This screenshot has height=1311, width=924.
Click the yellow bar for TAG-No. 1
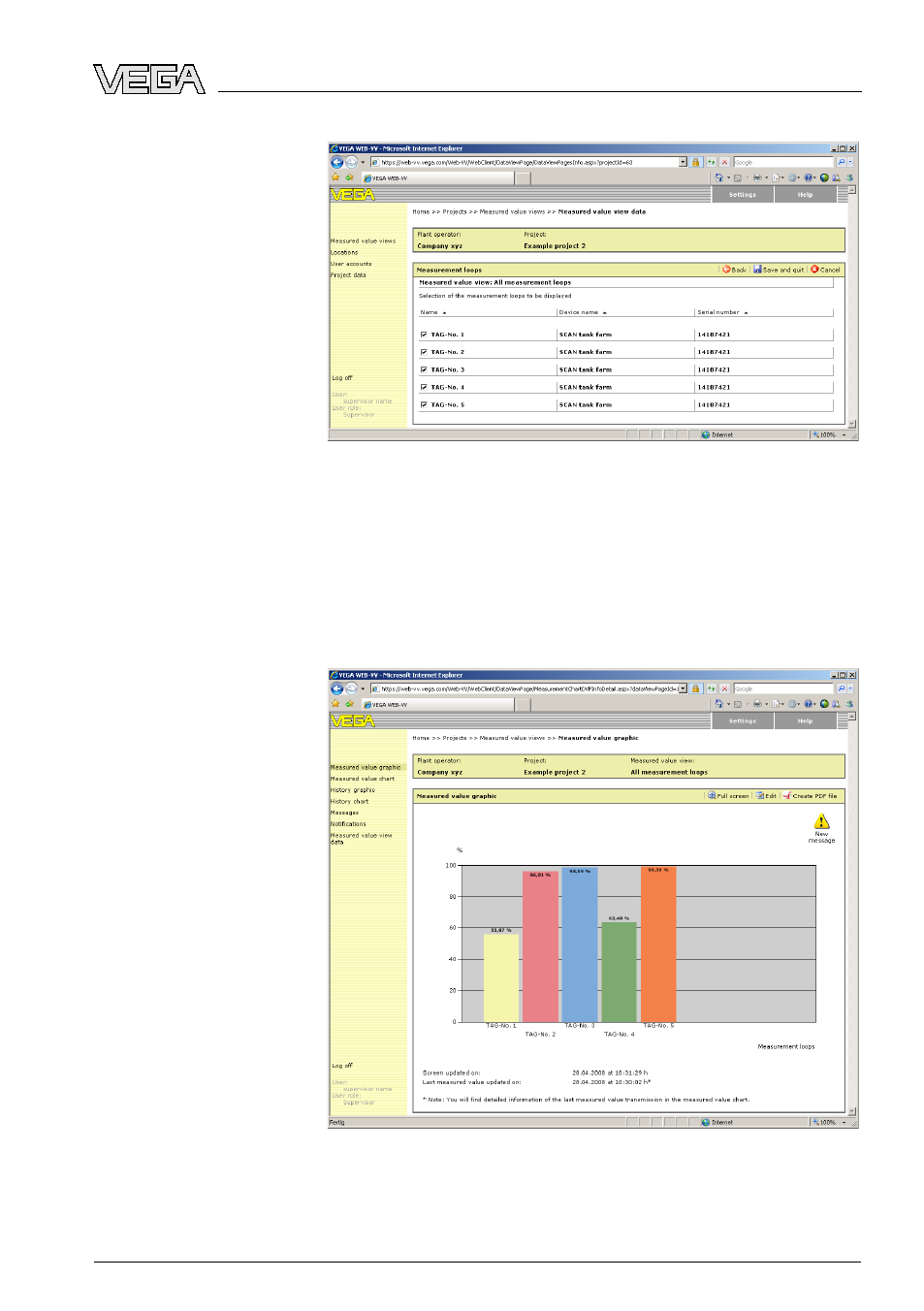pyautogui.click(x=501, y=977)
